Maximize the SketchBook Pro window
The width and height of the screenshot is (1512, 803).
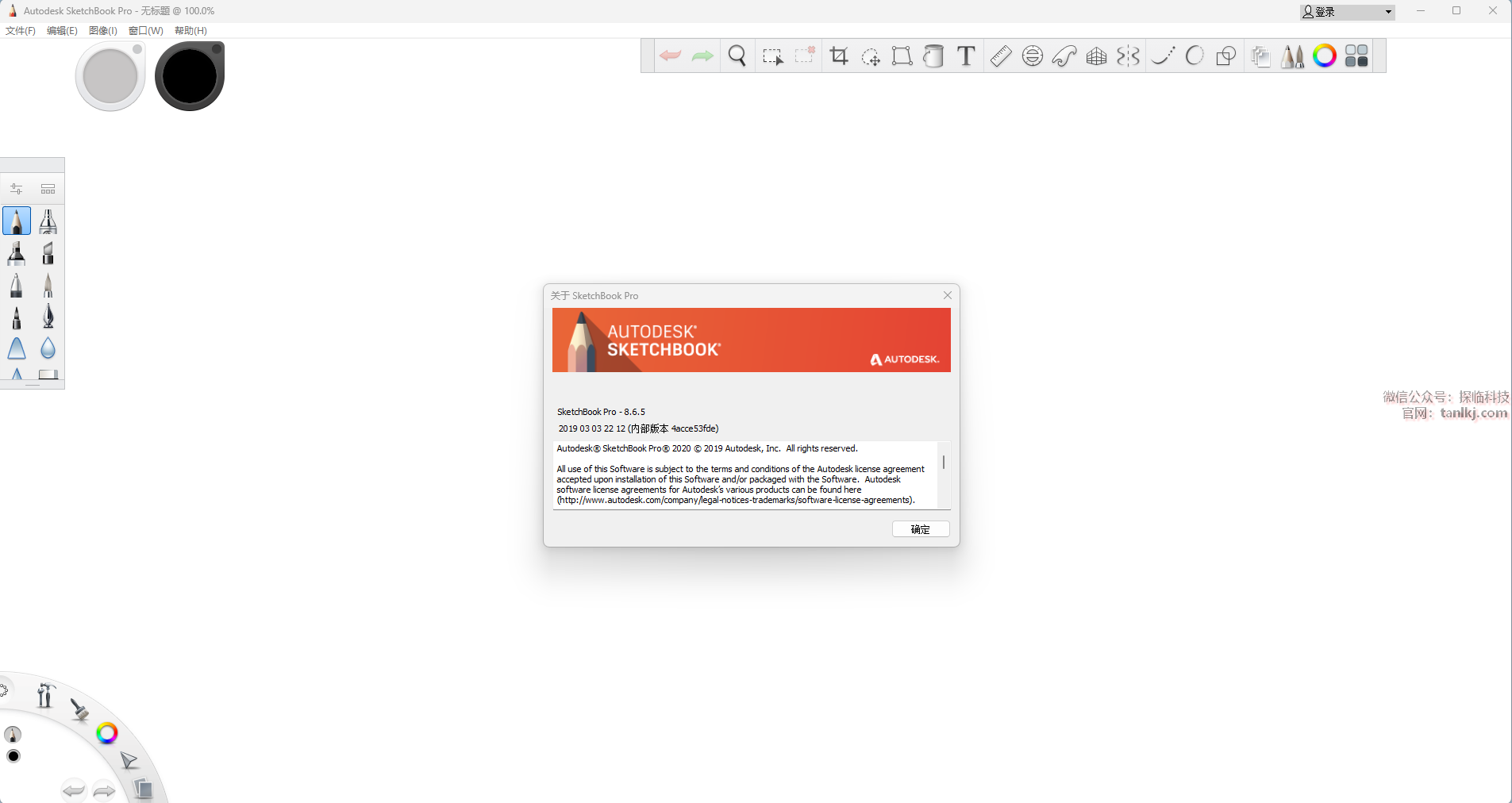(1456, 11)
